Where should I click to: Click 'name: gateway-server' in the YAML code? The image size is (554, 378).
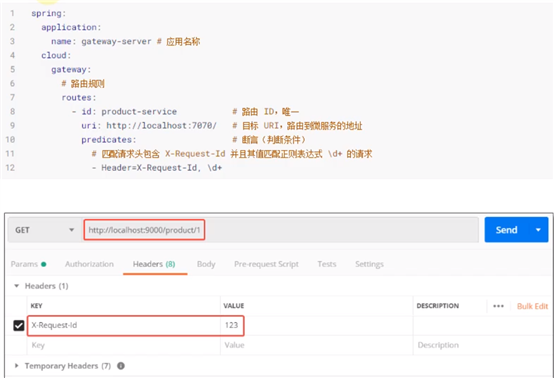tap(101, 41)
